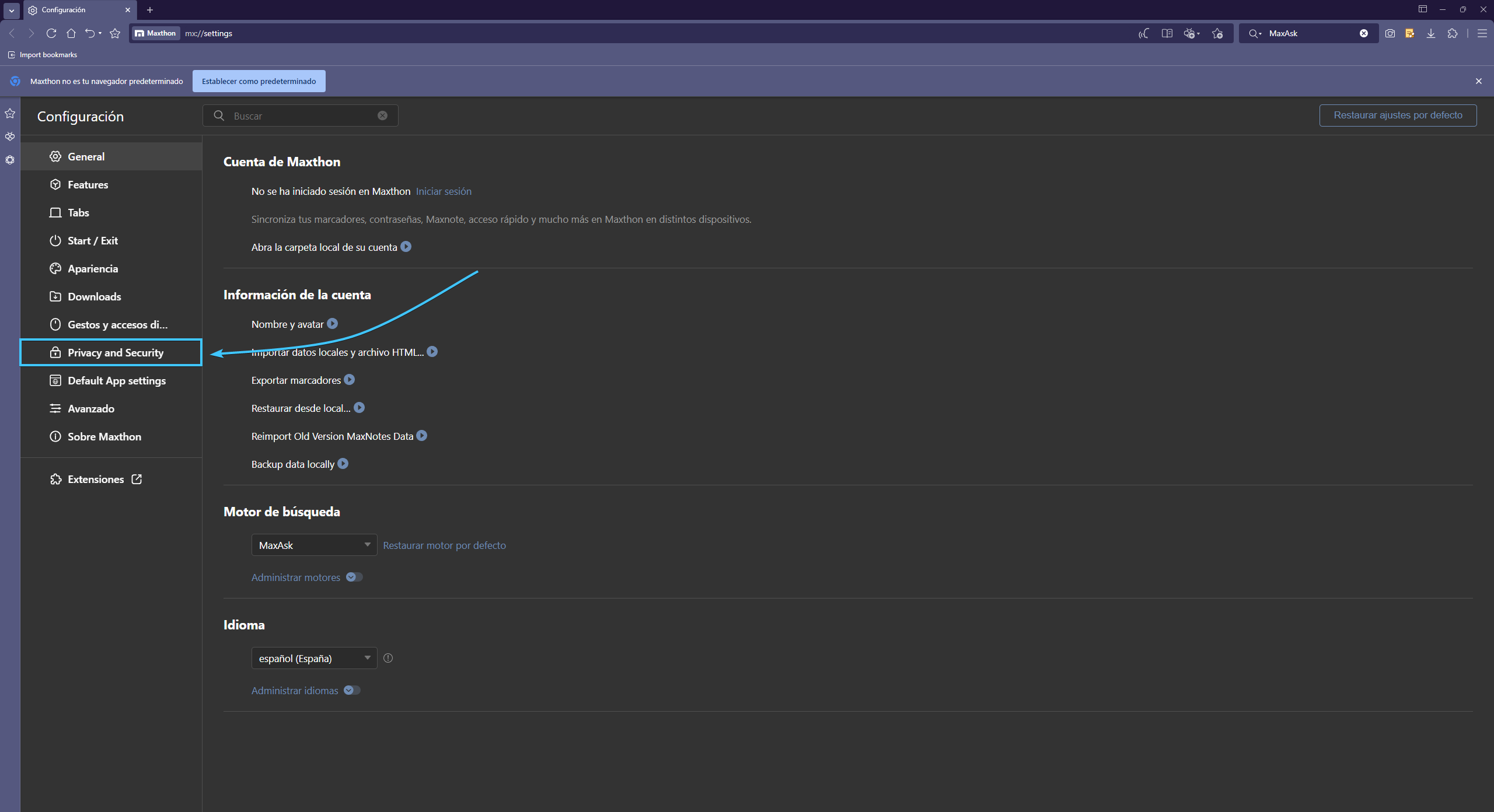Screen dimensions: 1494x812
Task: Open Apariencia settings
Action: tap(111, 268)
